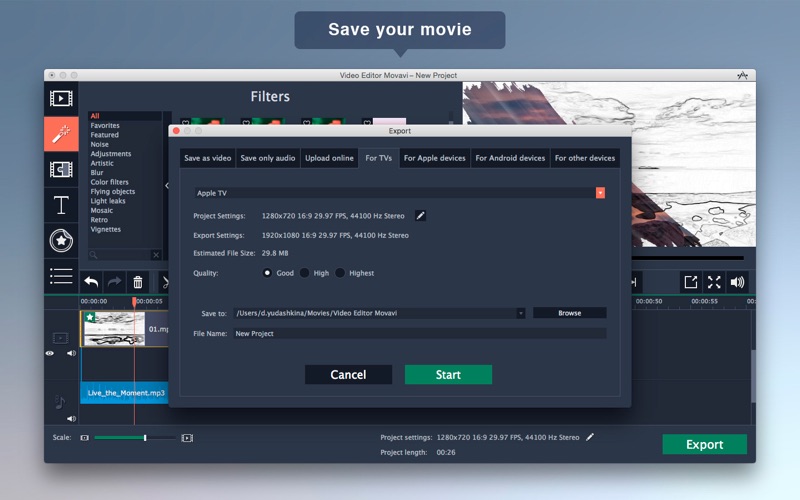Open the Apple TV device dropdown
This screenshot has height=500, width=800.
click(x=600, y=193)
